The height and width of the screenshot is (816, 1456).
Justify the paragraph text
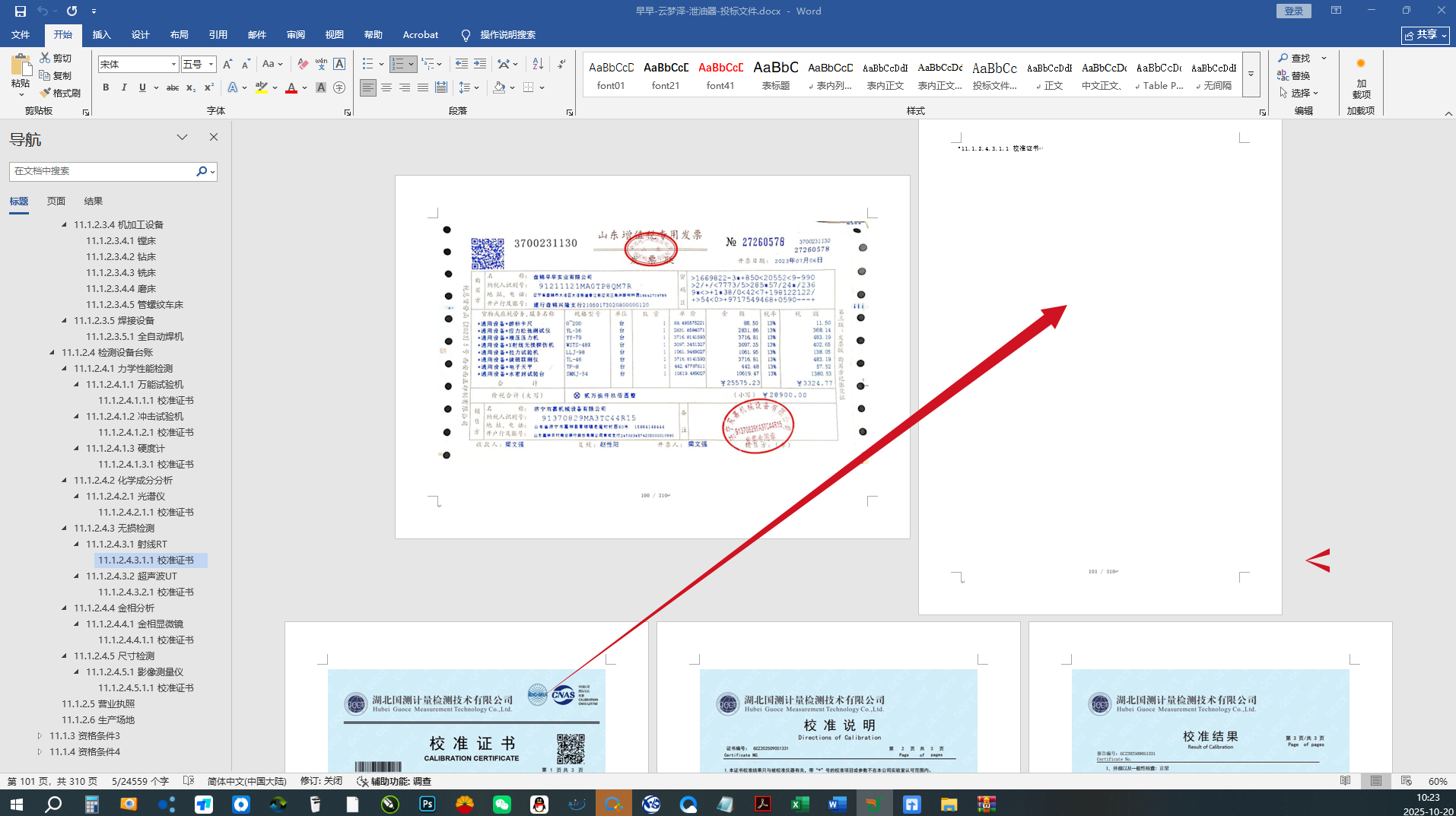point(423,87)
